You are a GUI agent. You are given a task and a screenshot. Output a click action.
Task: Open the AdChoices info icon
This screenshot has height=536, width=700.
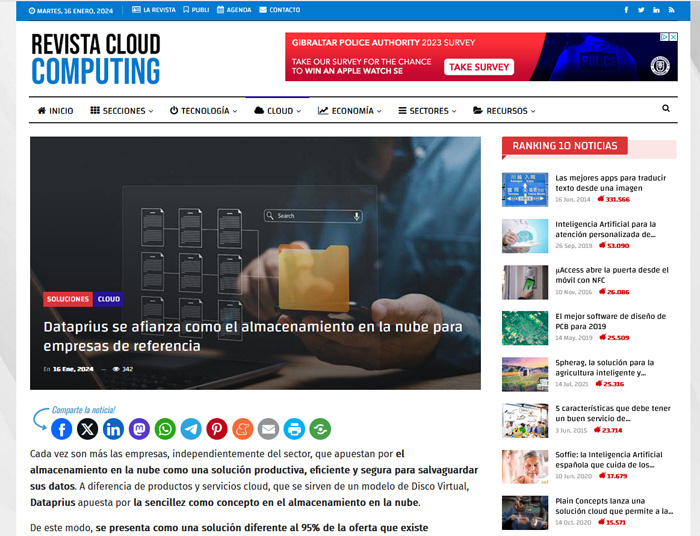tap(664, 37)
